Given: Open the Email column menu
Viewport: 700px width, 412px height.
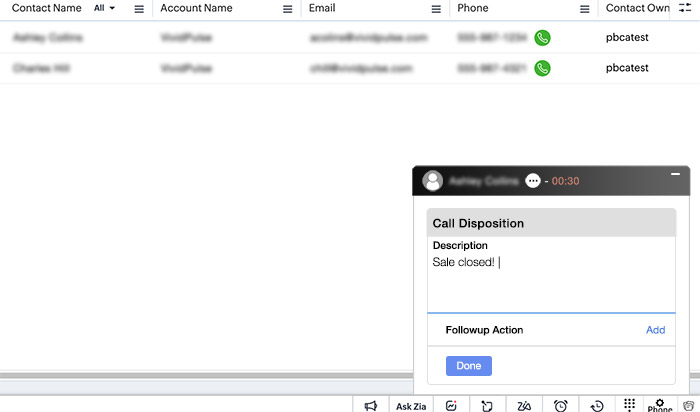Looking at the screenshot, I should pos(436,9).
